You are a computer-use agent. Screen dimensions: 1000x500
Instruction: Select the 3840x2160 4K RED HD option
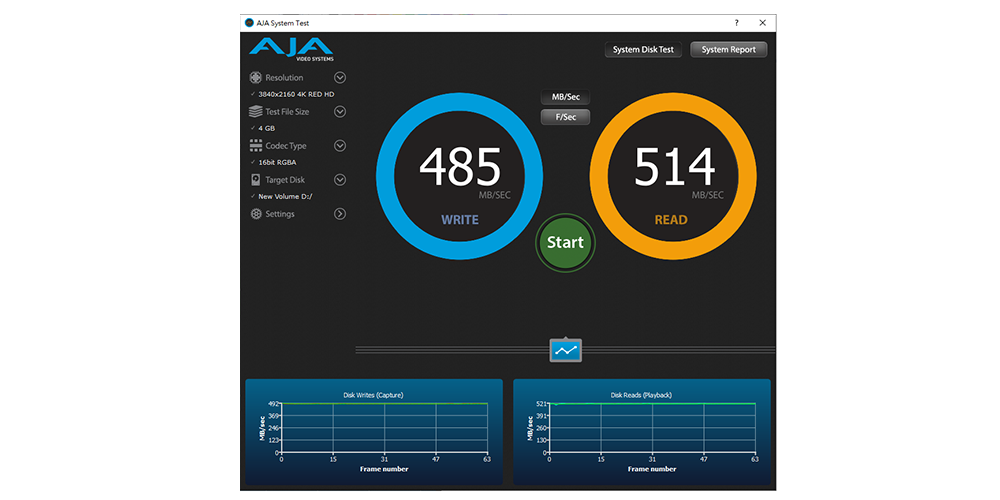click(295, 94)
